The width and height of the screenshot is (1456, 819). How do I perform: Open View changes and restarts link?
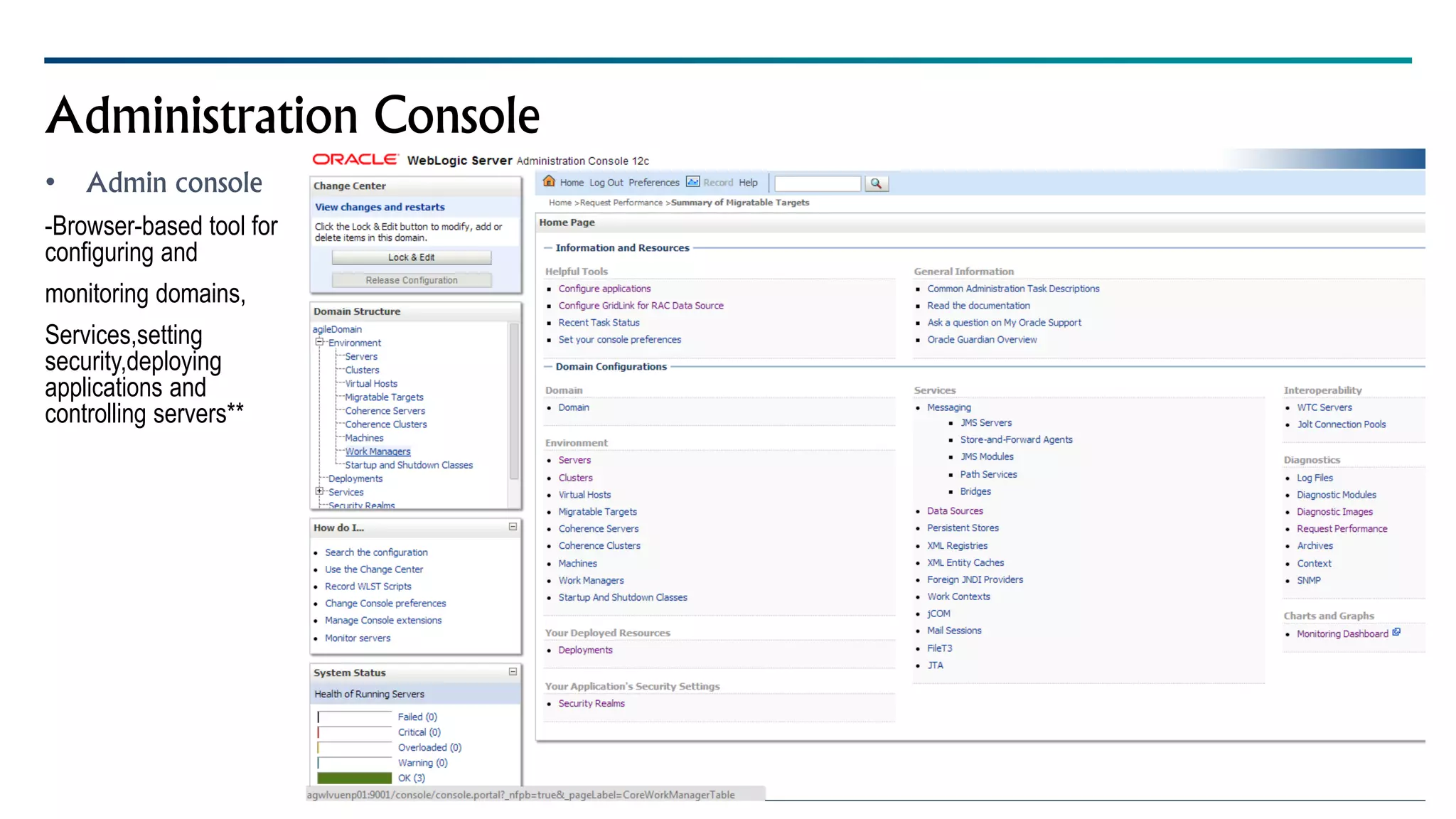click(x=380, y=207)
